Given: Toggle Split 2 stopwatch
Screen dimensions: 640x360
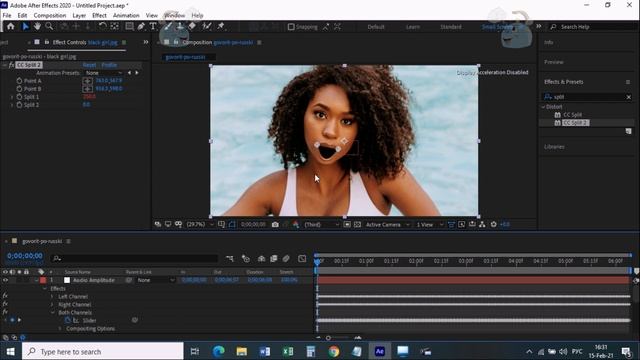Looking at the screenshot, I should point(19,105).
